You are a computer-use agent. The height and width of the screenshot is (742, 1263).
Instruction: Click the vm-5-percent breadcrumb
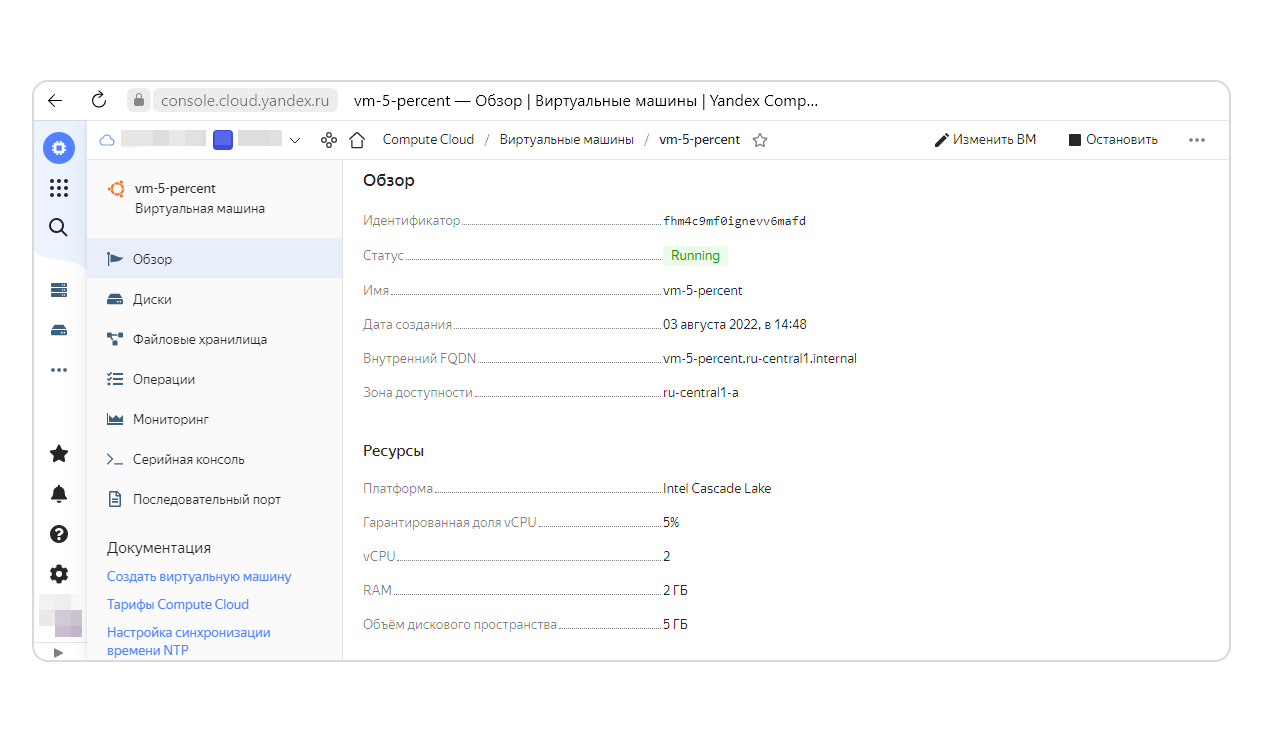pyautogui.click(x=700, y=140)
